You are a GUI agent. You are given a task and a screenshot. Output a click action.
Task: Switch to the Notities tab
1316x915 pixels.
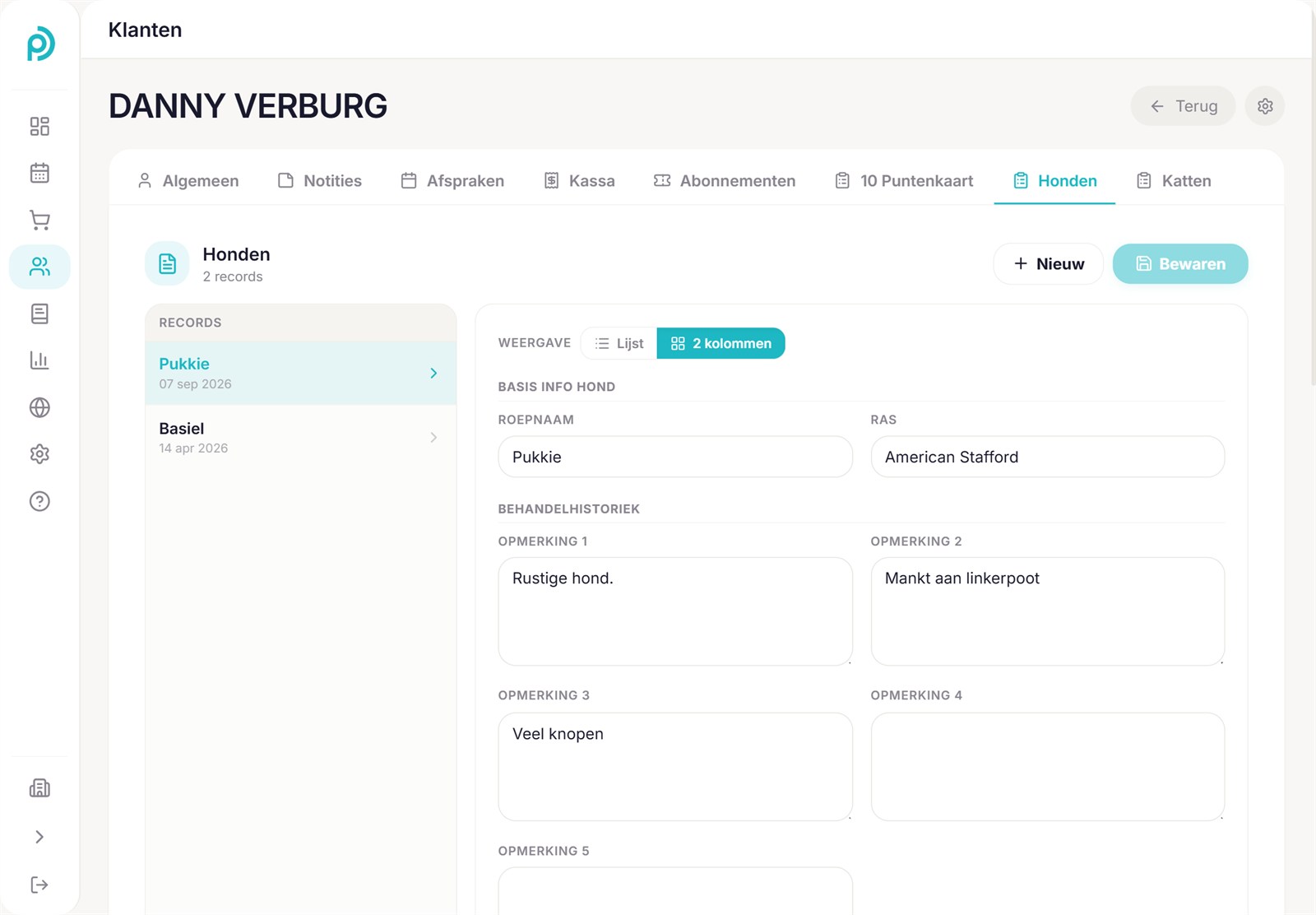point(320,181)
